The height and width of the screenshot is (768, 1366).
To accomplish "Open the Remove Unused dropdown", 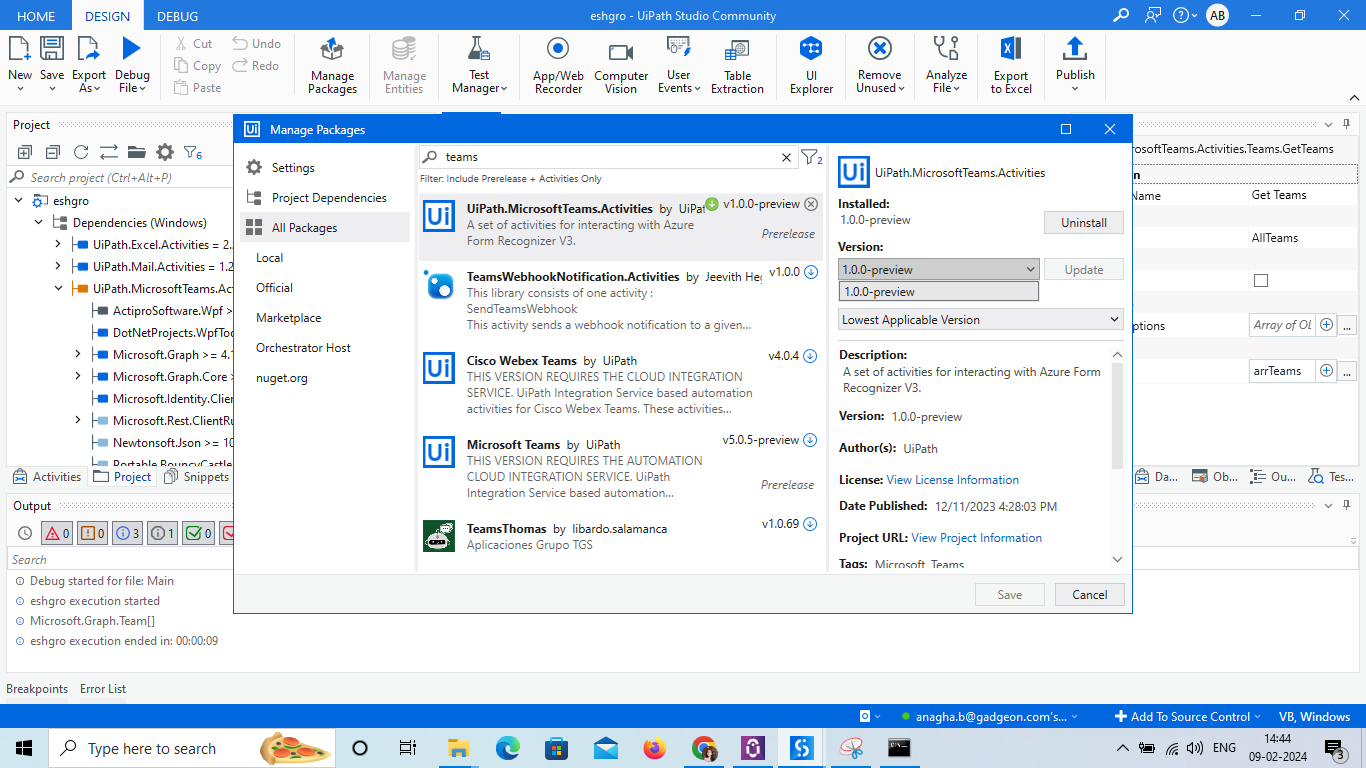I will [x=880, y=66].
